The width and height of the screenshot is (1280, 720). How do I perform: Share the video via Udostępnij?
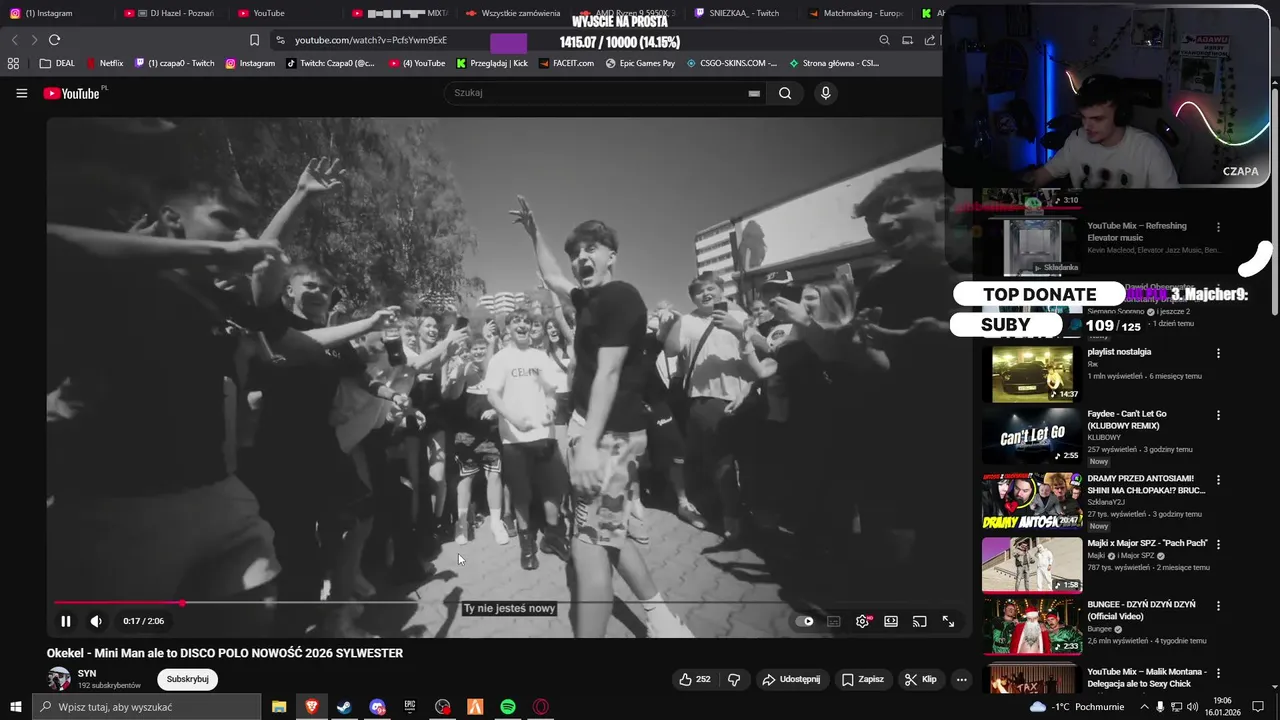[x=791, y=679]
